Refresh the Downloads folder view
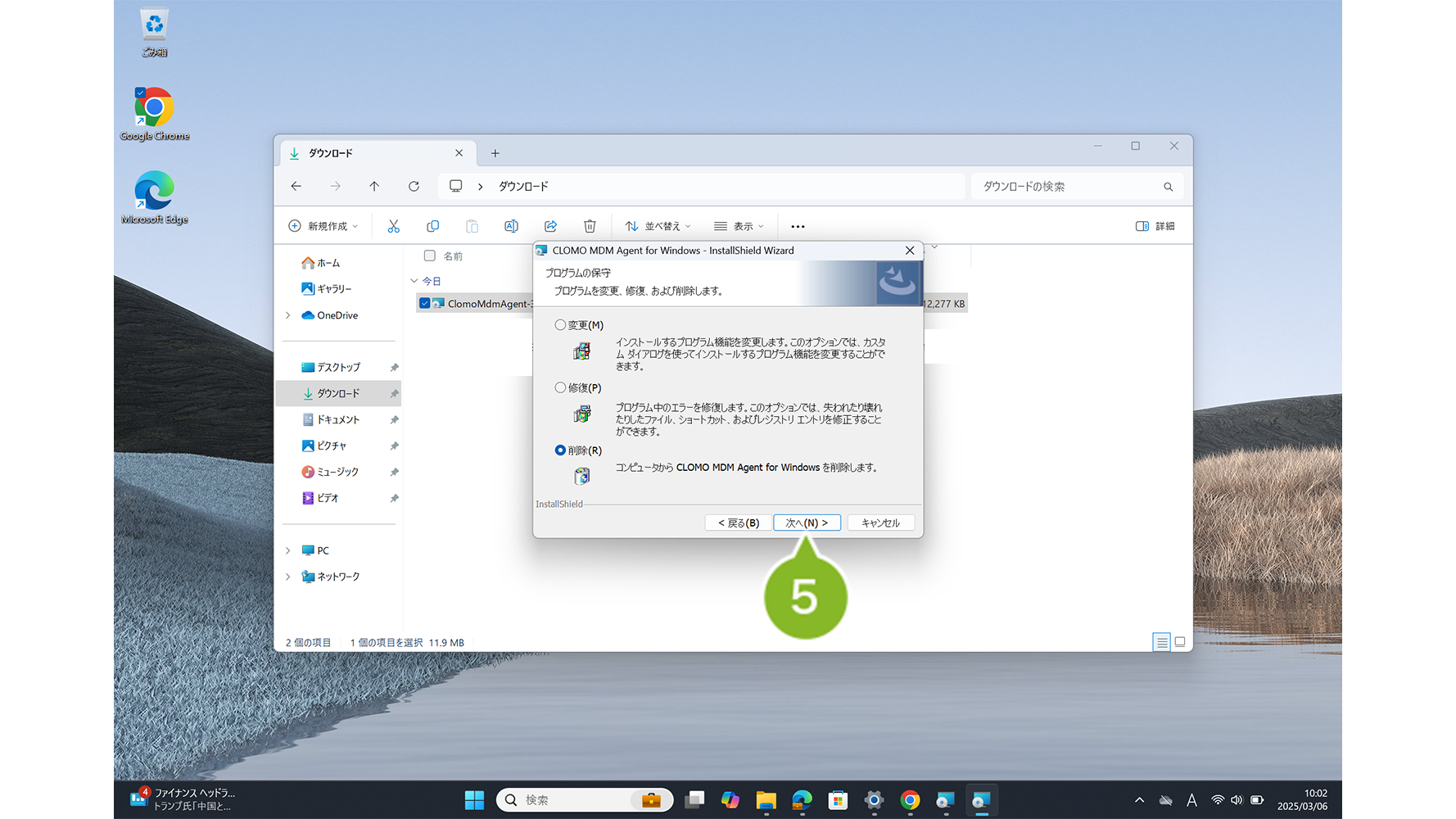 pos(414,187)
